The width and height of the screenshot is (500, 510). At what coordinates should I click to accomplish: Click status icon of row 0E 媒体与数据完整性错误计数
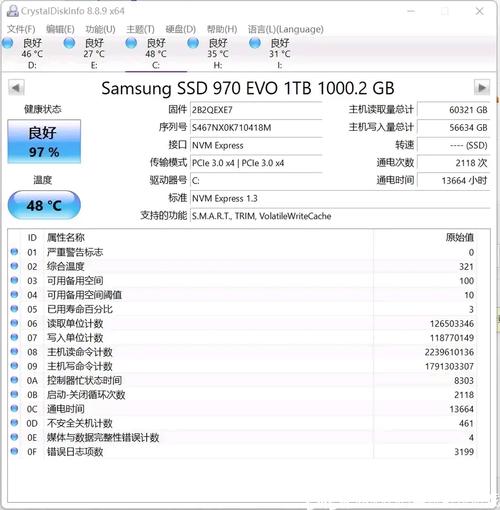tap(14, 437)
